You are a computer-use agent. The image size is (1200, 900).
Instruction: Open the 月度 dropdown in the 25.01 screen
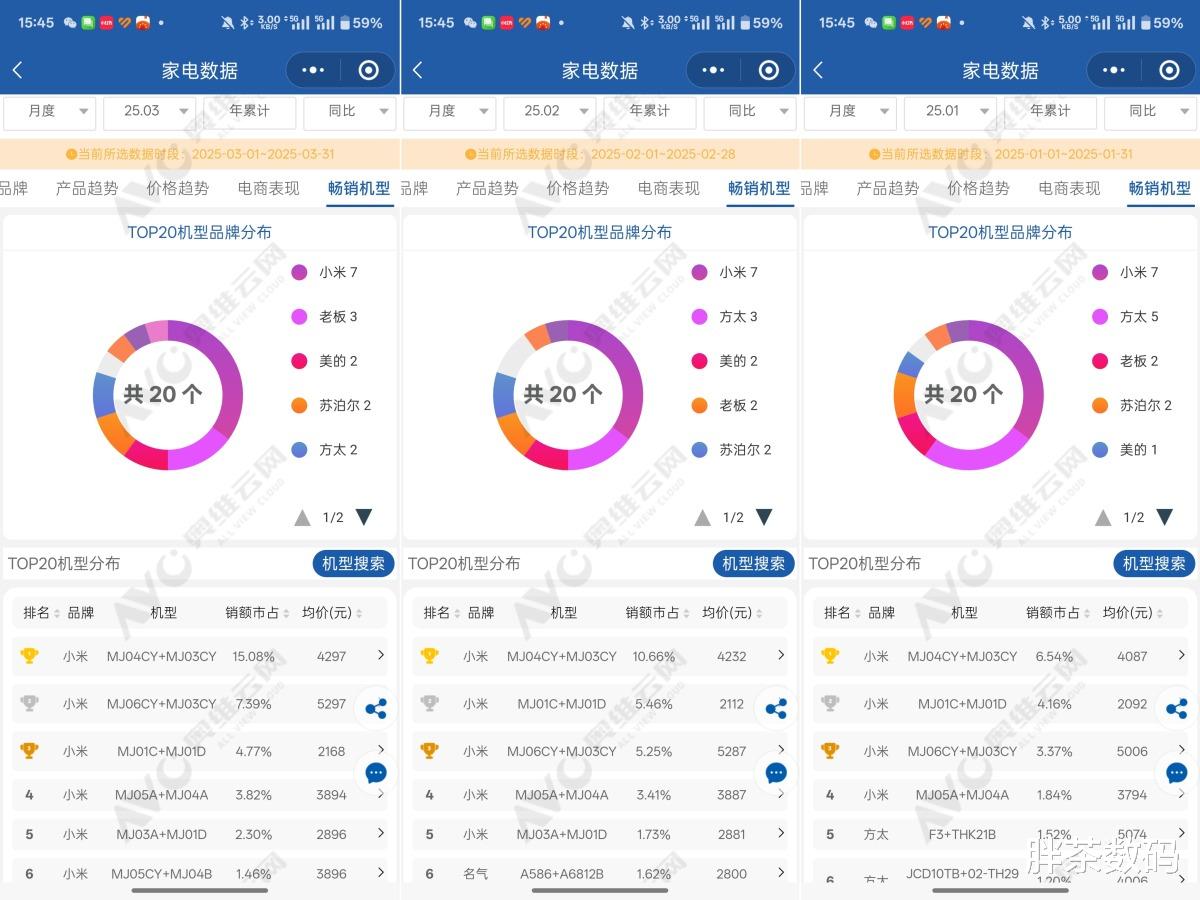click(x=851, y=111)
